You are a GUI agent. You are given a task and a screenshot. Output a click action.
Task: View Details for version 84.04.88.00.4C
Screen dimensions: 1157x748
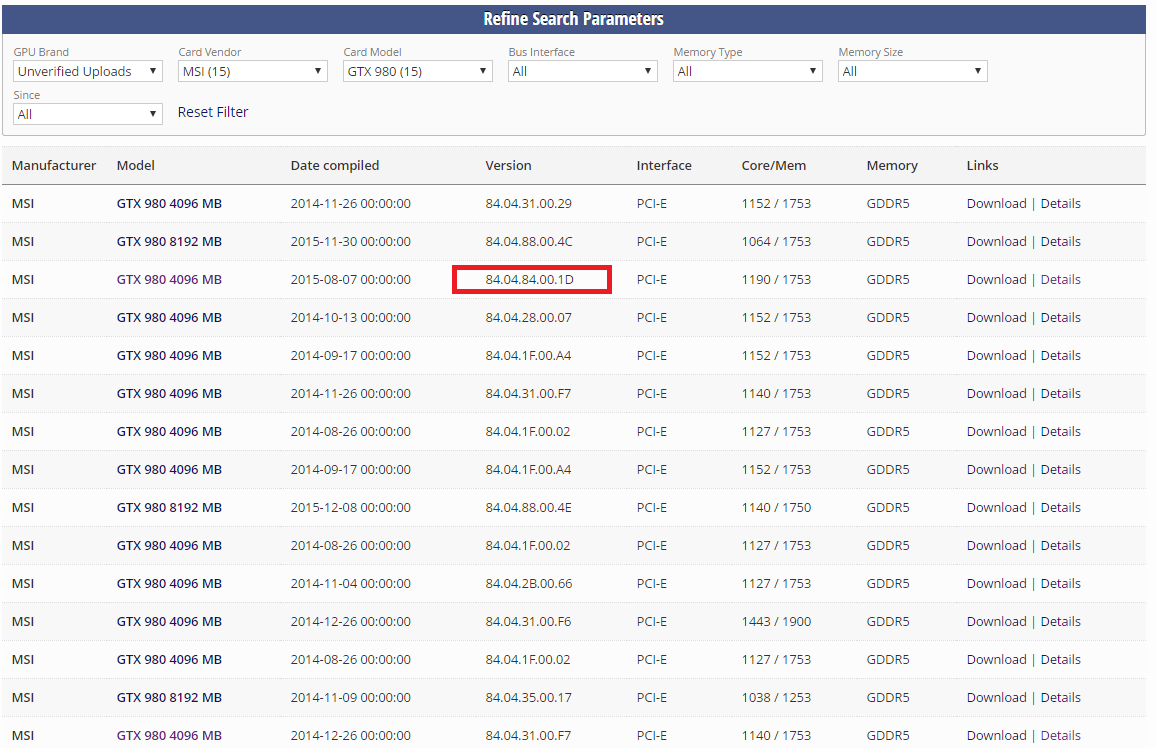click(x=1060, y=241)
